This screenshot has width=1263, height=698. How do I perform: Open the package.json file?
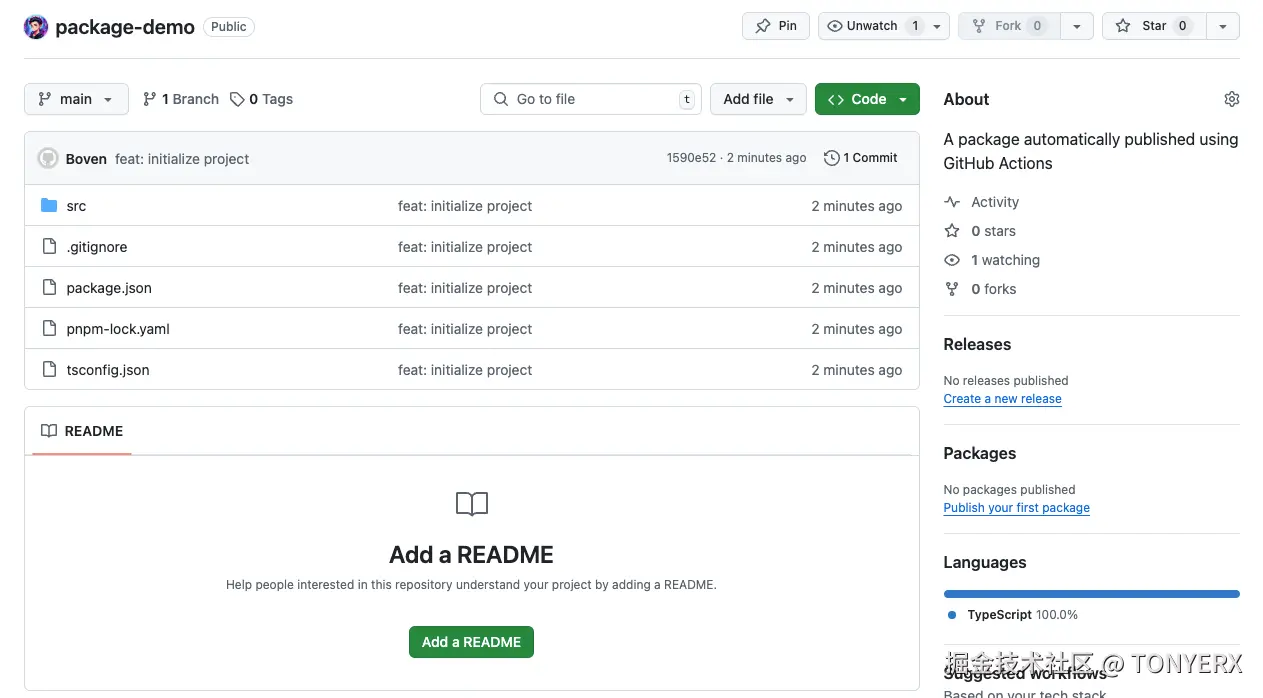coord(109,288)
